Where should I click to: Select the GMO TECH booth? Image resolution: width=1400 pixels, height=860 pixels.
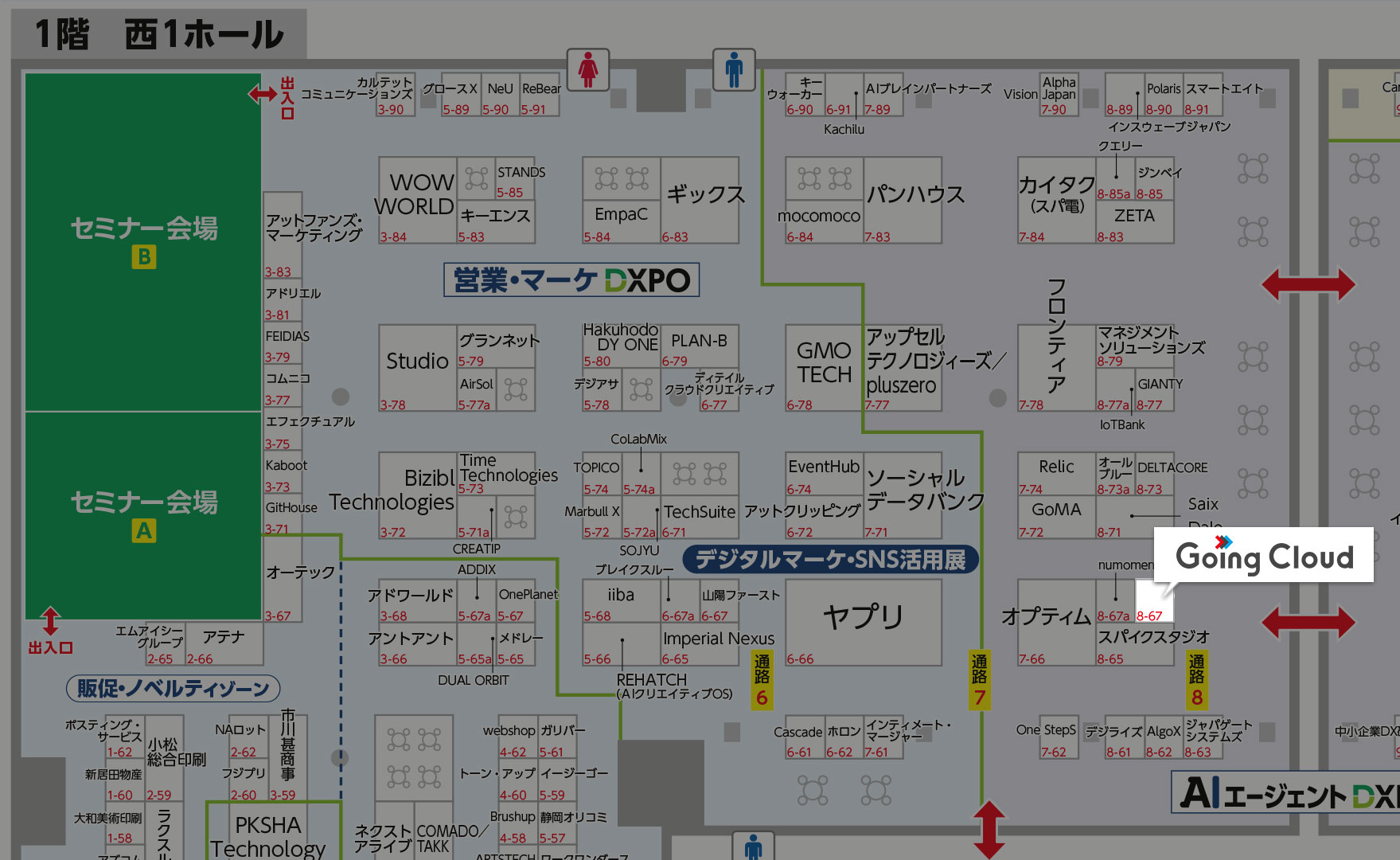click(x=825, y=368)
